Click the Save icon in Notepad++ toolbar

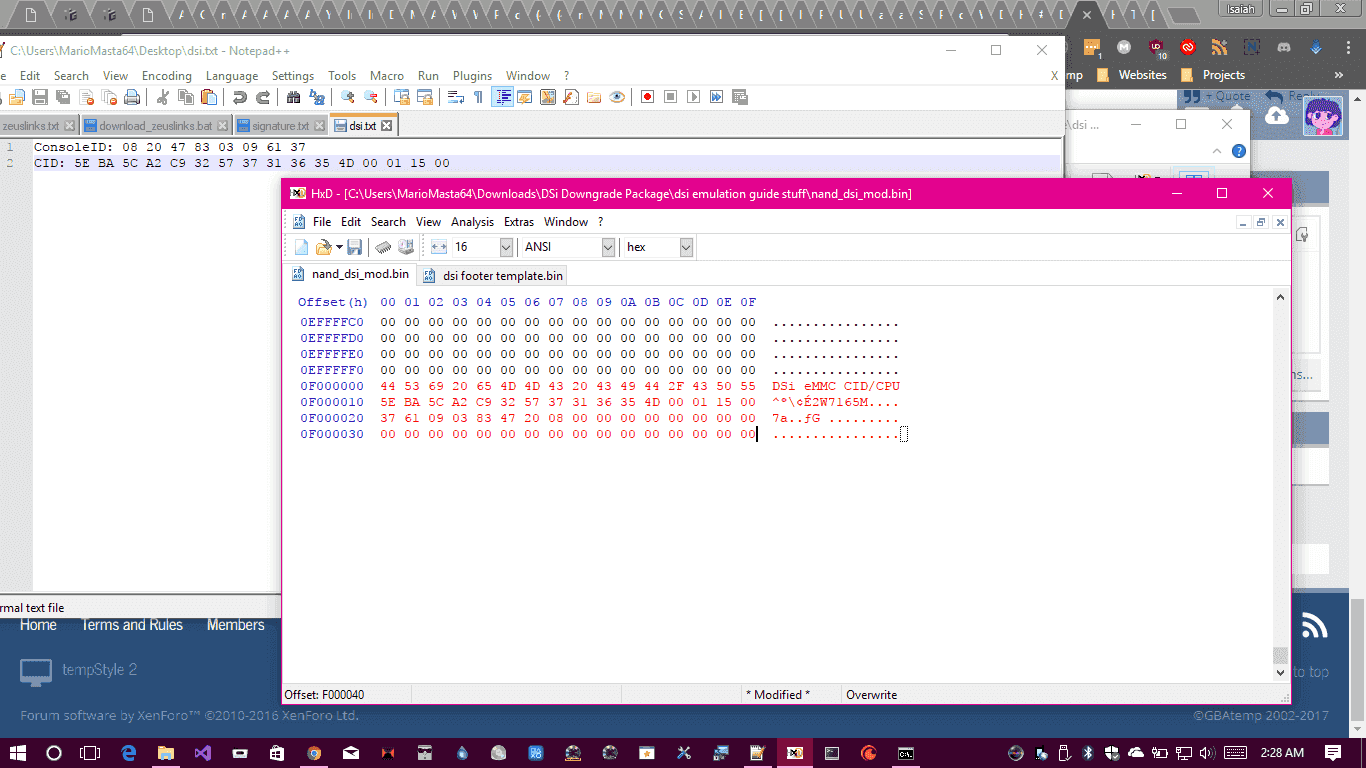pyautogui.click(x=40, y=97)
